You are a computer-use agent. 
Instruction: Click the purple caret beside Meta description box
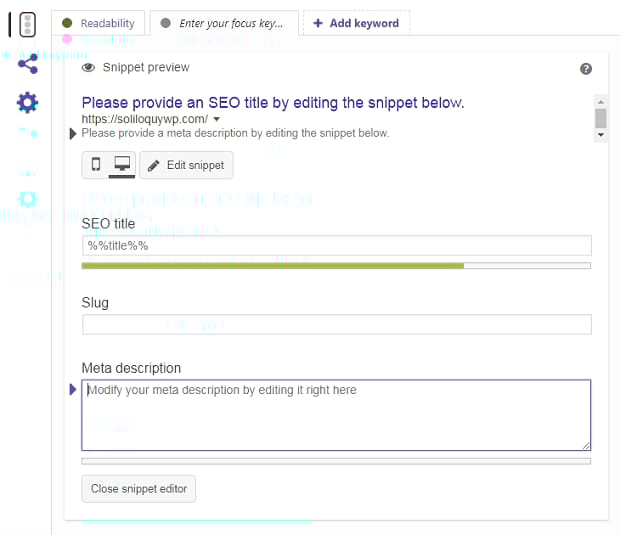(x=73, y=389)
